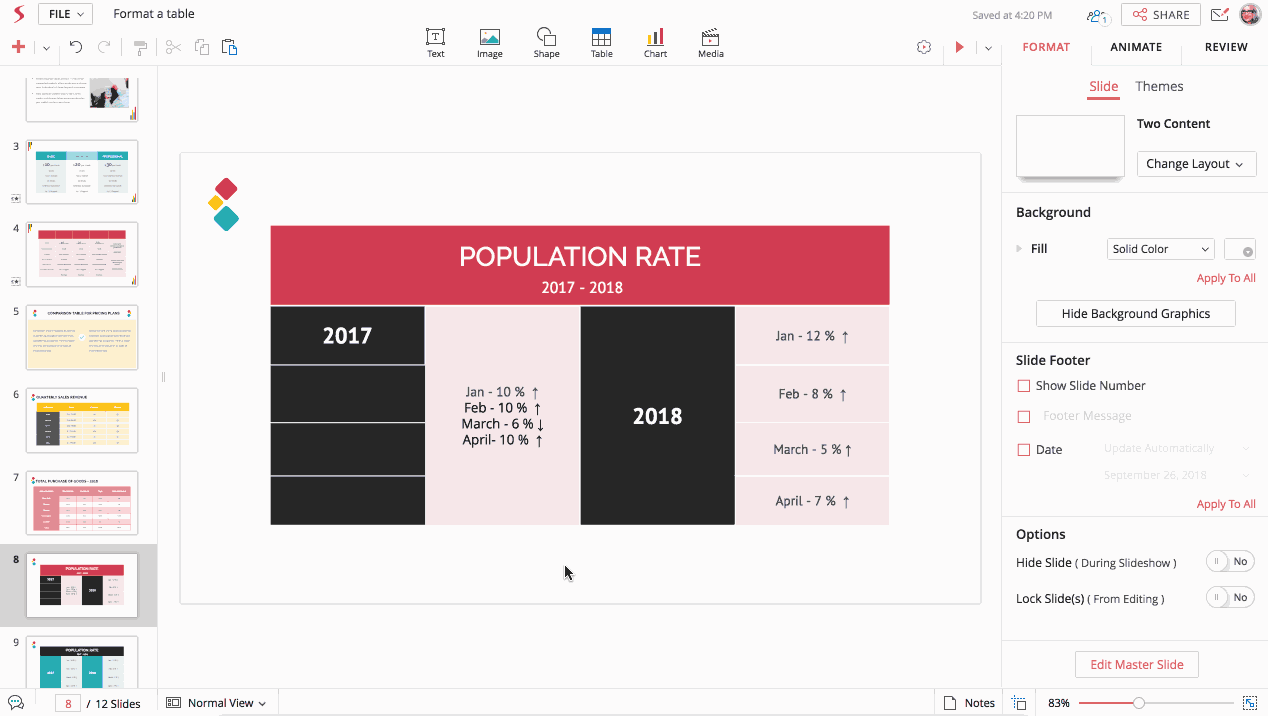The height and width of the screenshot is (716, 1268).
Task: Select slide 9 thumbnail
Action: tap(82, 663)
